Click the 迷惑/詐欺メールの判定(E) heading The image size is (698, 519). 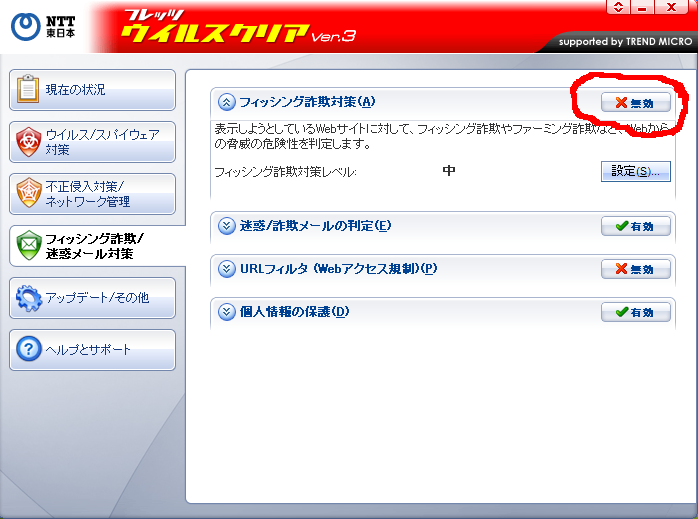pyautogui.click(x=315, y=226)
